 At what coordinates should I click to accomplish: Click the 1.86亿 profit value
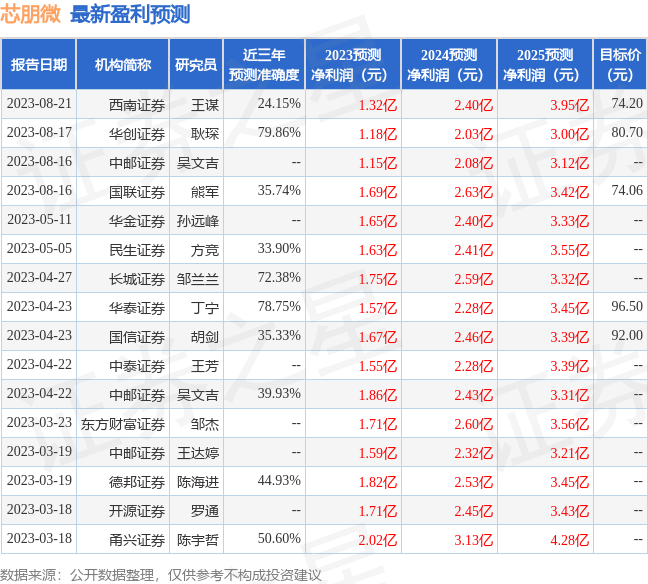point(377,395)
